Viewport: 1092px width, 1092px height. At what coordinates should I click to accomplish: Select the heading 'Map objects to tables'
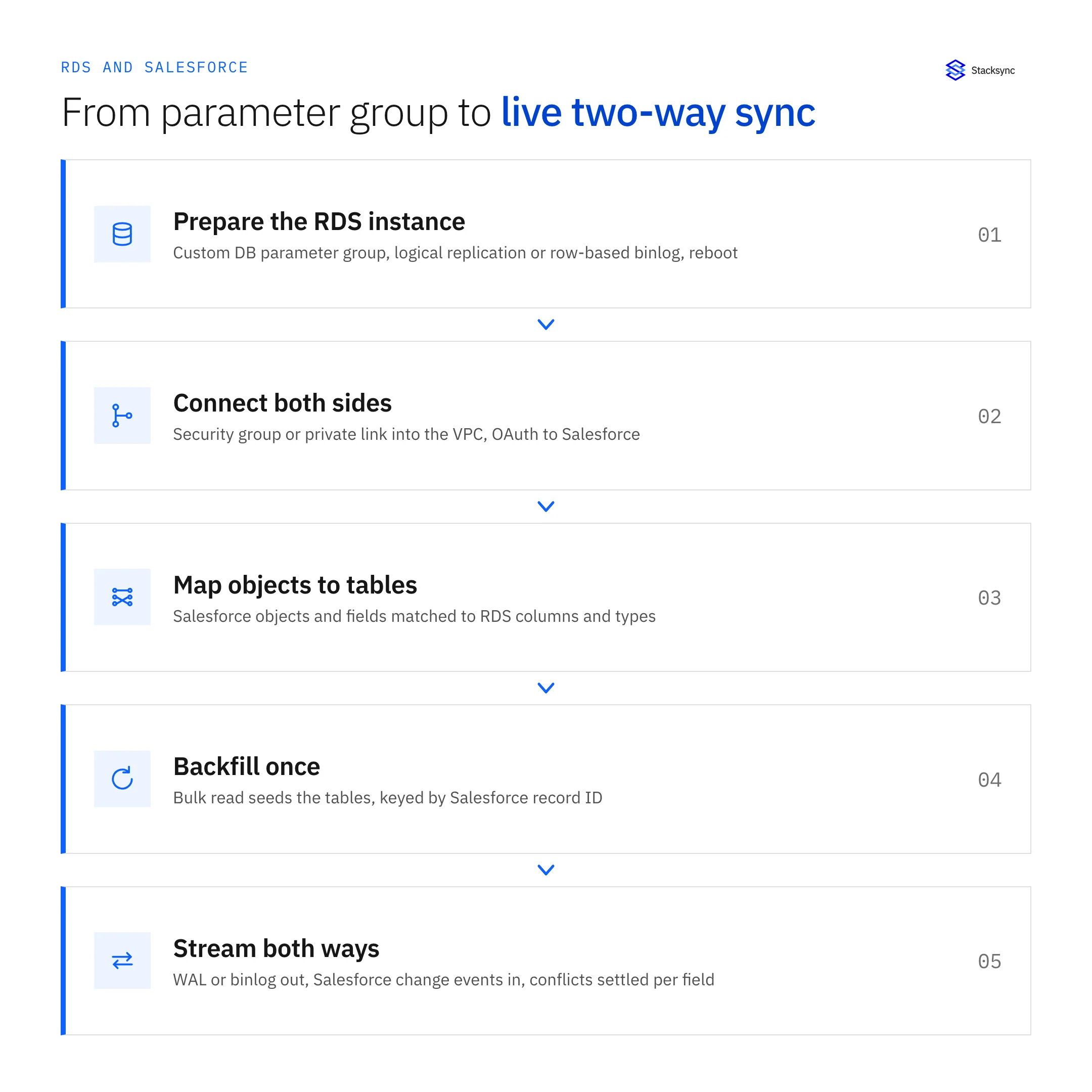coord(295,585)
